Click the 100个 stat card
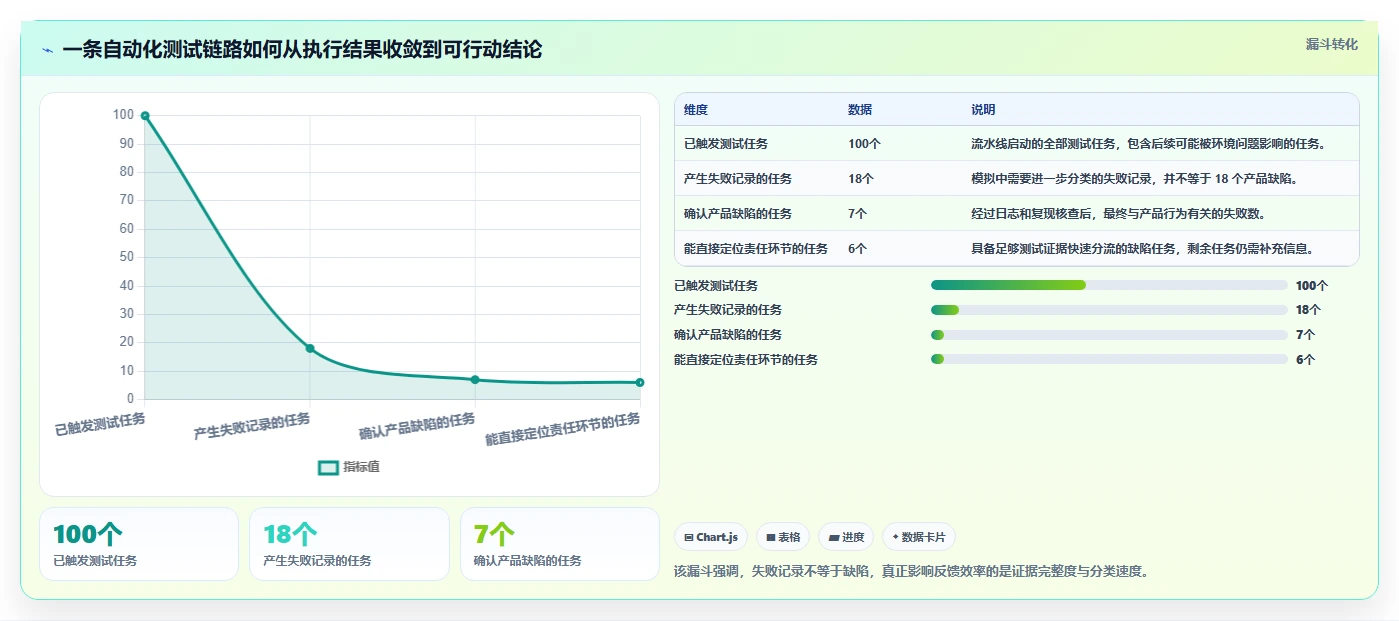 tap(139, 544)
